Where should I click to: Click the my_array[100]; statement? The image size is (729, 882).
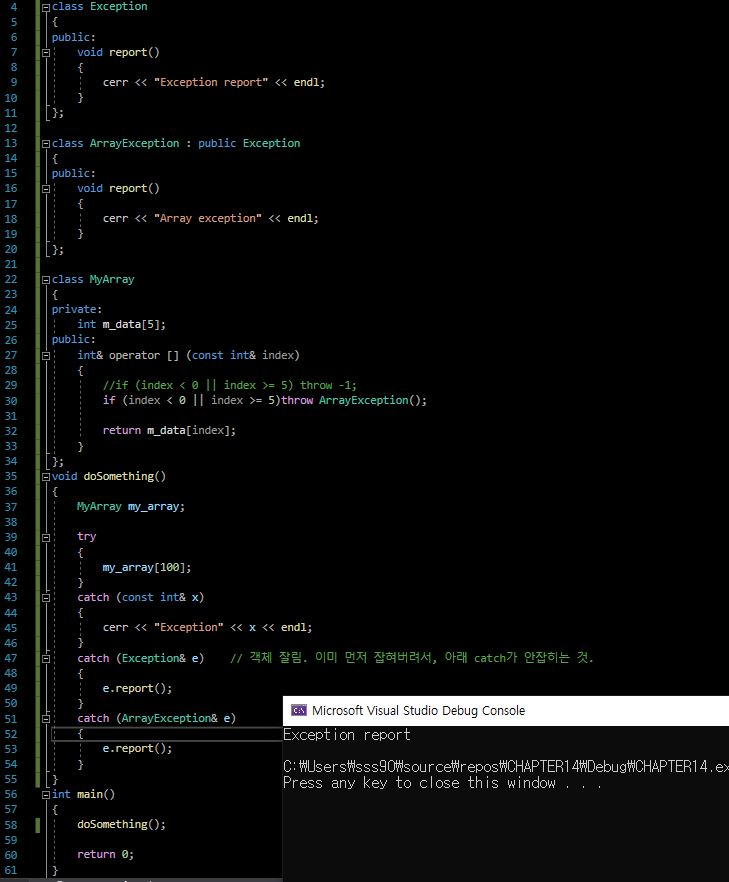147,567
